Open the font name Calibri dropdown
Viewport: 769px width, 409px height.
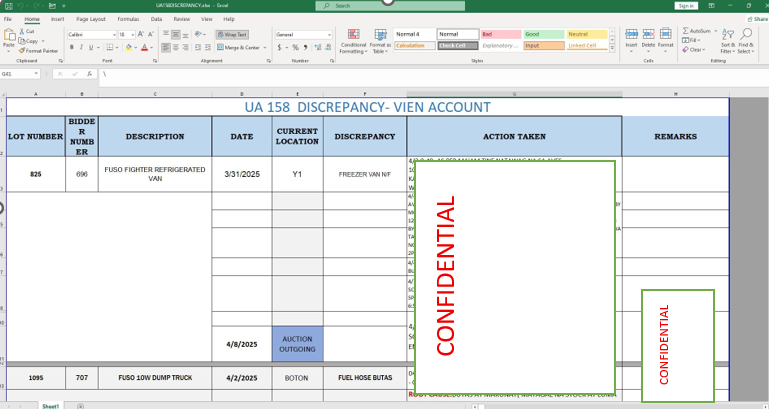pyautogui.click(x=114, y=35)
